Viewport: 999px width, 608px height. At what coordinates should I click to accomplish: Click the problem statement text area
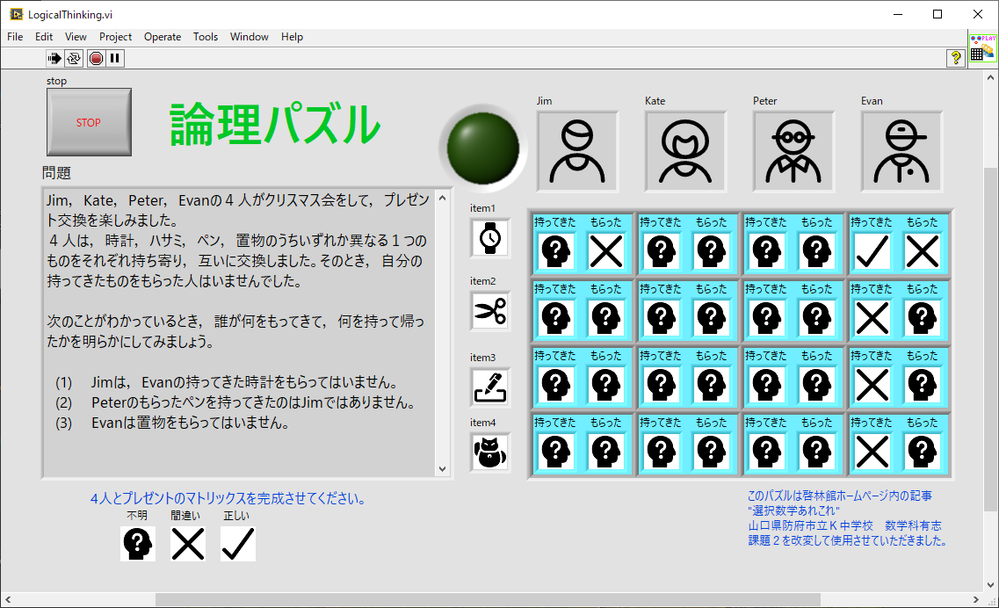coord(240,332)
